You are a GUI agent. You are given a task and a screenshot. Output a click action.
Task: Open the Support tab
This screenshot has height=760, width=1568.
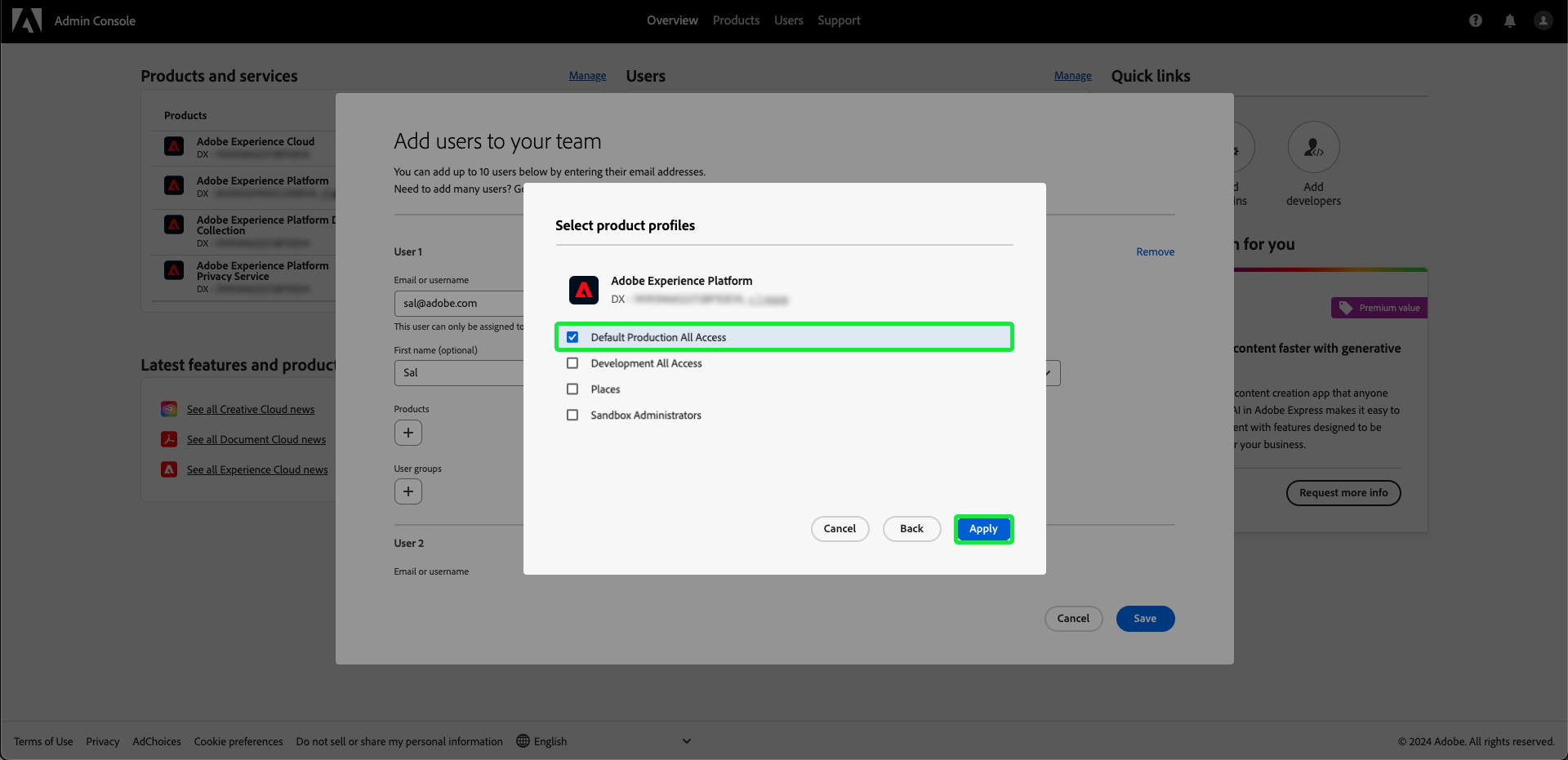point(839,20)
